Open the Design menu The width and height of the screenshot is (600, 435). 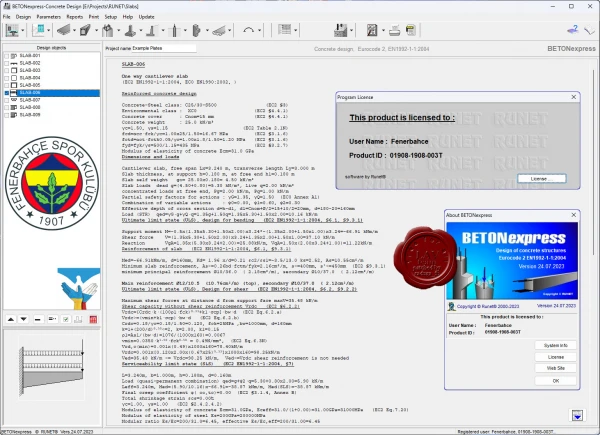23,17
